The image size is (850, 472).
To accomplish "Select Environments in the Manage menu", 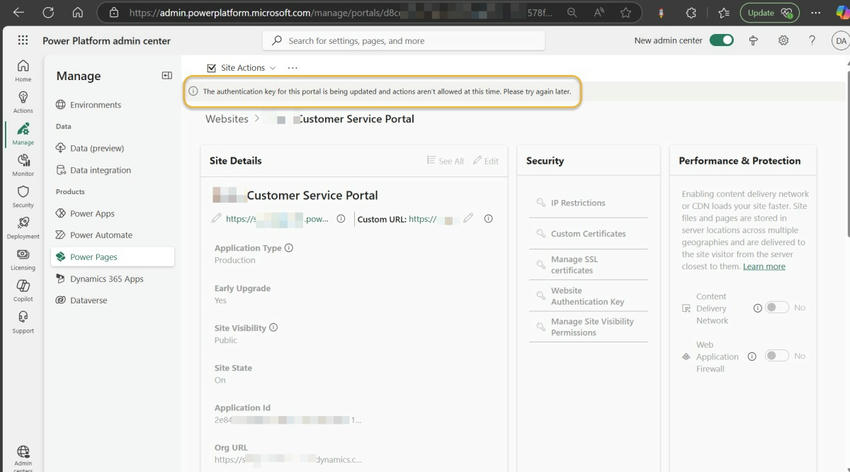I will 95,105.
